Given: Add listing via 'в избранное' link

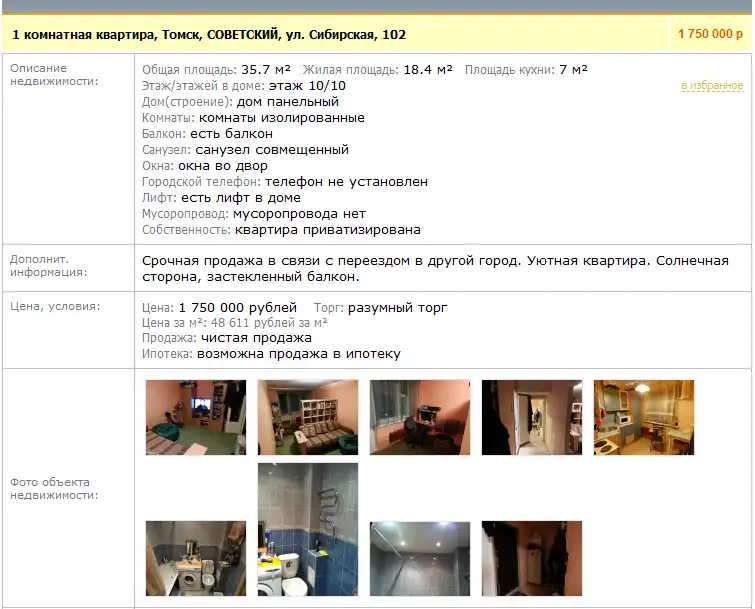Looking at the screenshot, I should (711, 86).
